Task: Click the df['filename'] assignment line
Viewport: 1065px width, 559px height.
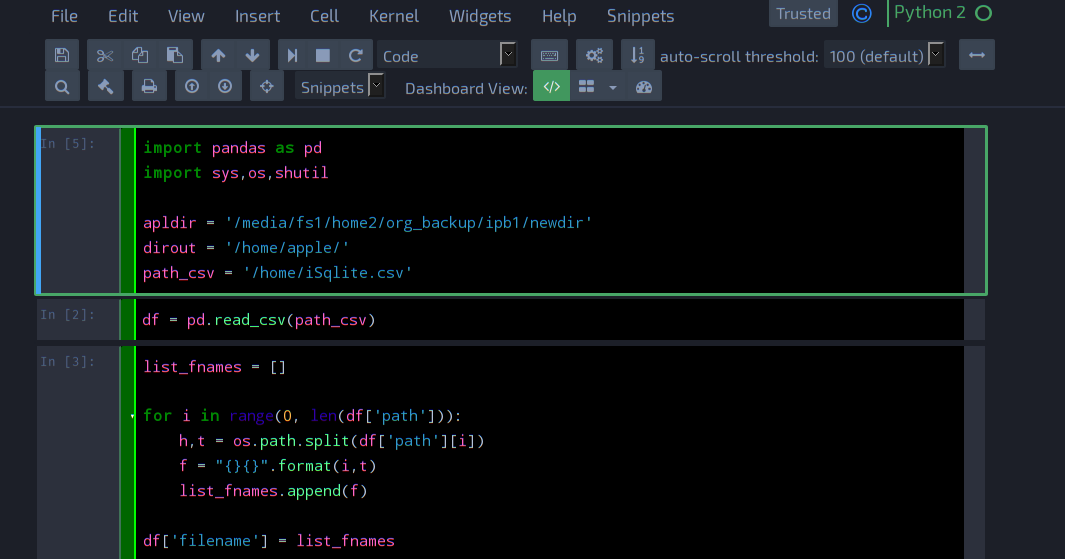Action: (269, 541)
